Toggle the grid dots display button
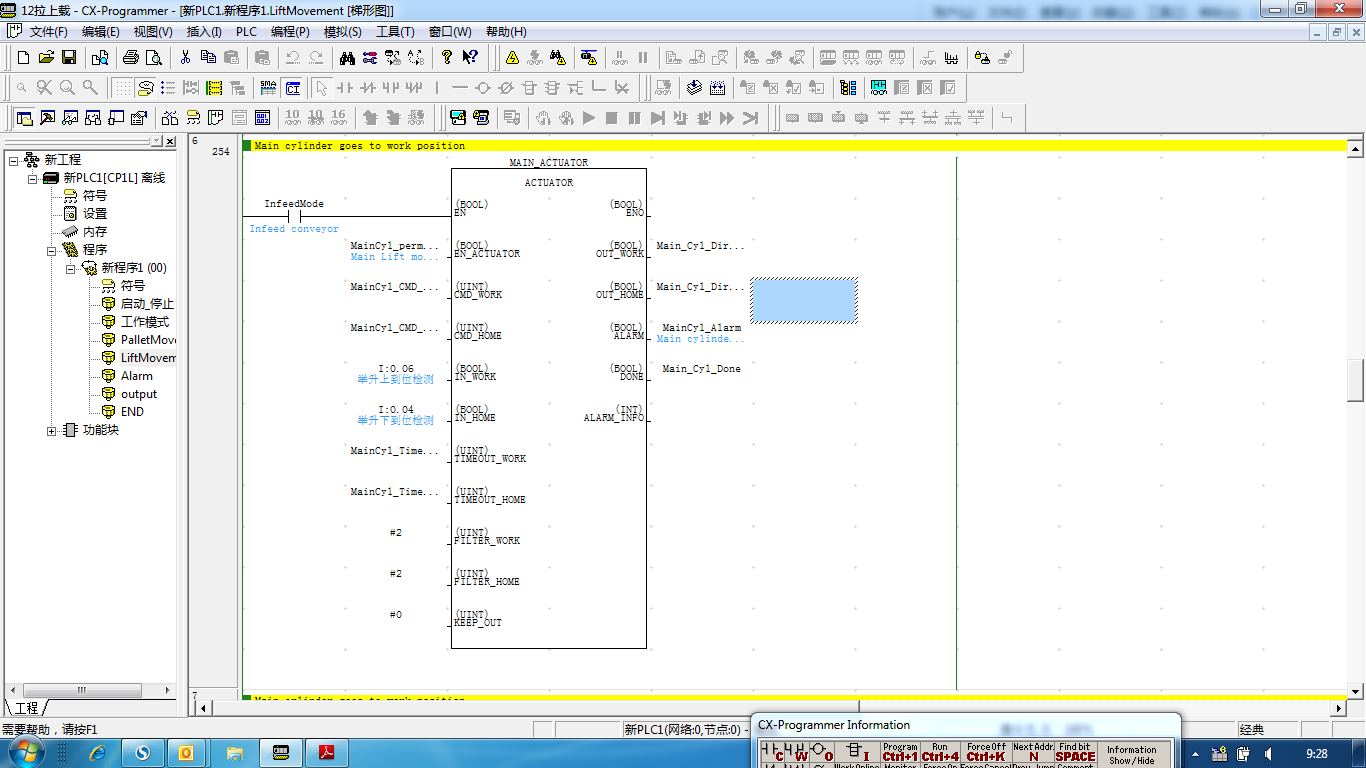 121,88
